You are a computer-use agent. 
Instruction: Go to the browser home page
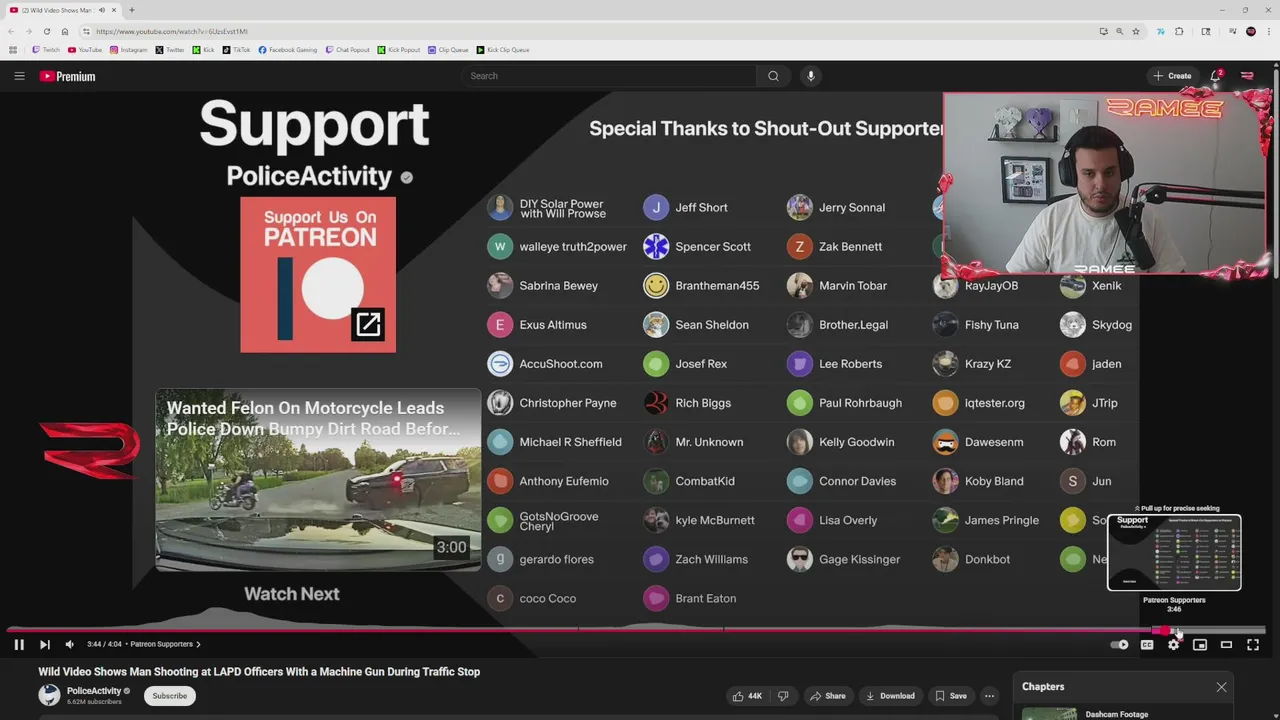65,31
